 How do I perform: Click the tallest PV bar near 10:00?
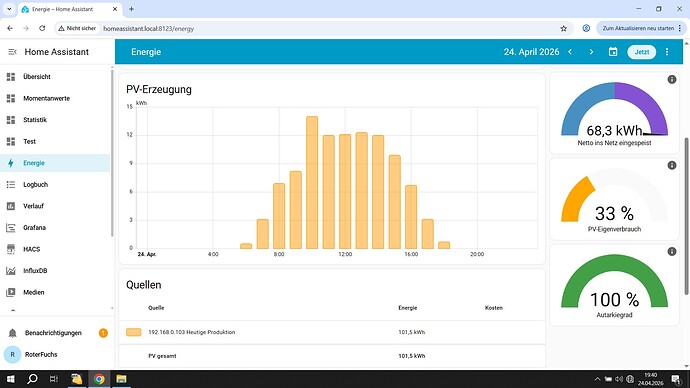click(312, 183)
